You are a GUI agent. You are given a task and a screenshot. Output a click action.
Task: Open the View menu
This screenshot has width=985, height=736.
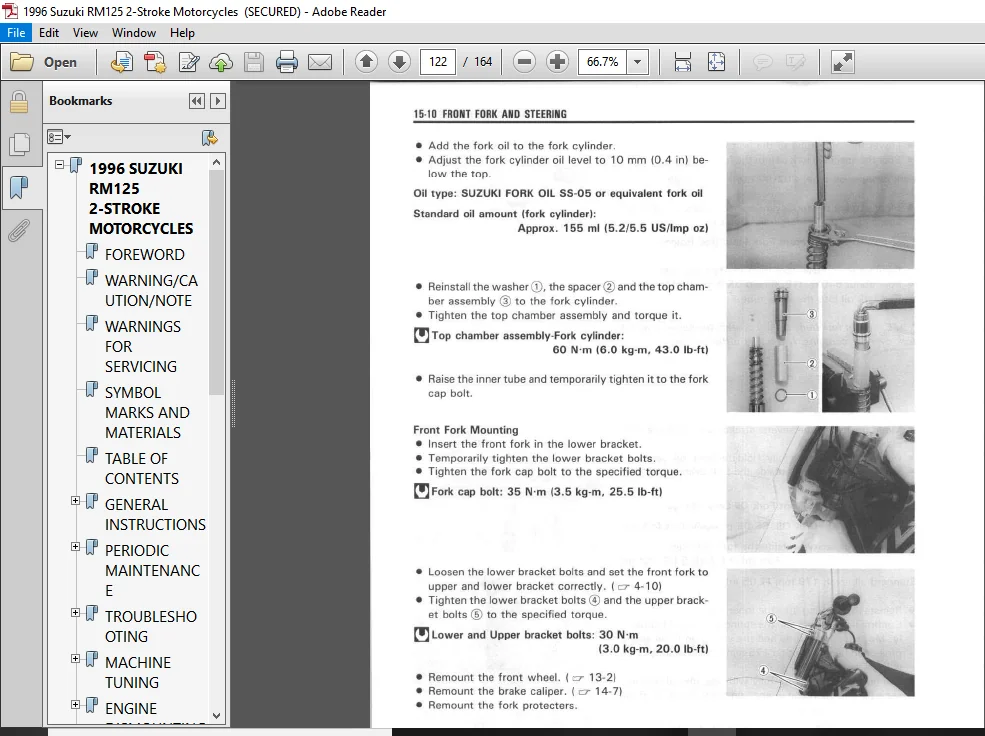[x=85, y=33]
